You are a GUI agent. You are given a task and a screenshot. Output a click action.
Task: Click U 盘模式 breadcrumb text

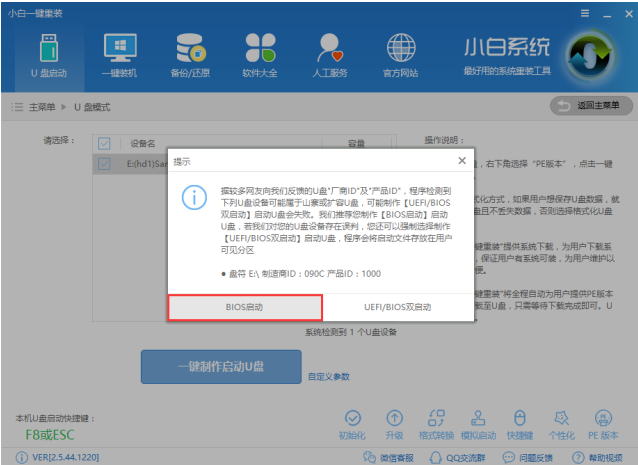tap(92, 107)
